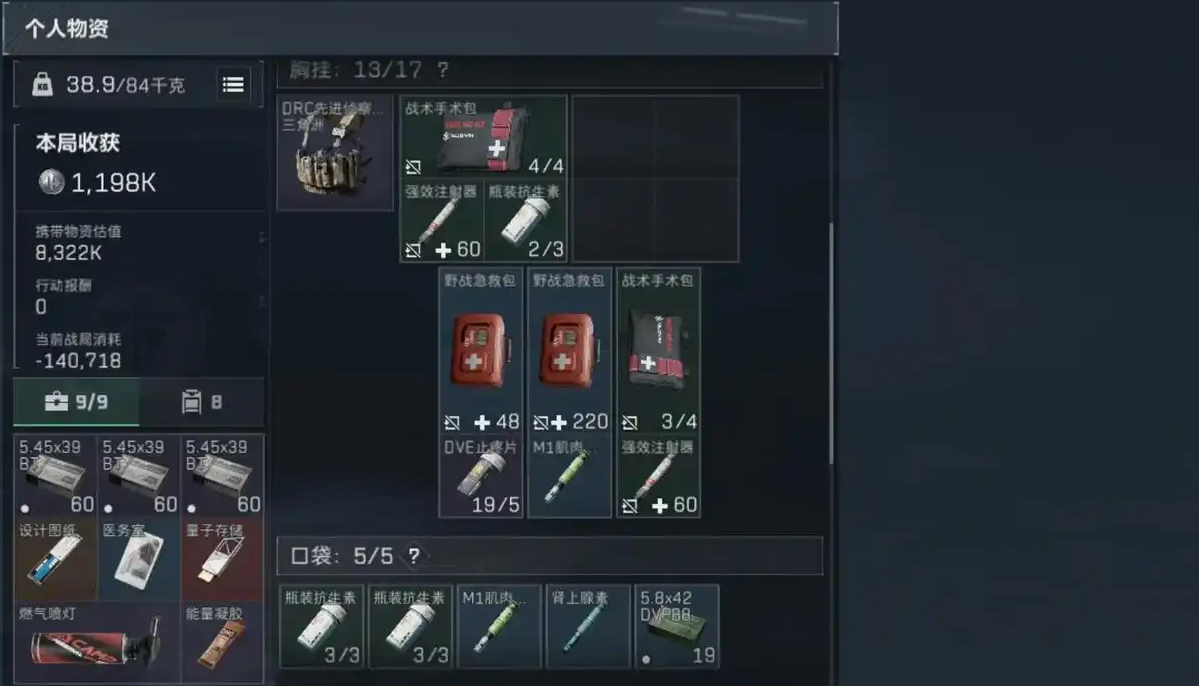Click the question mark beside 胸挂 13/17
1199x686 pixels.
click(x=443, y=70)
